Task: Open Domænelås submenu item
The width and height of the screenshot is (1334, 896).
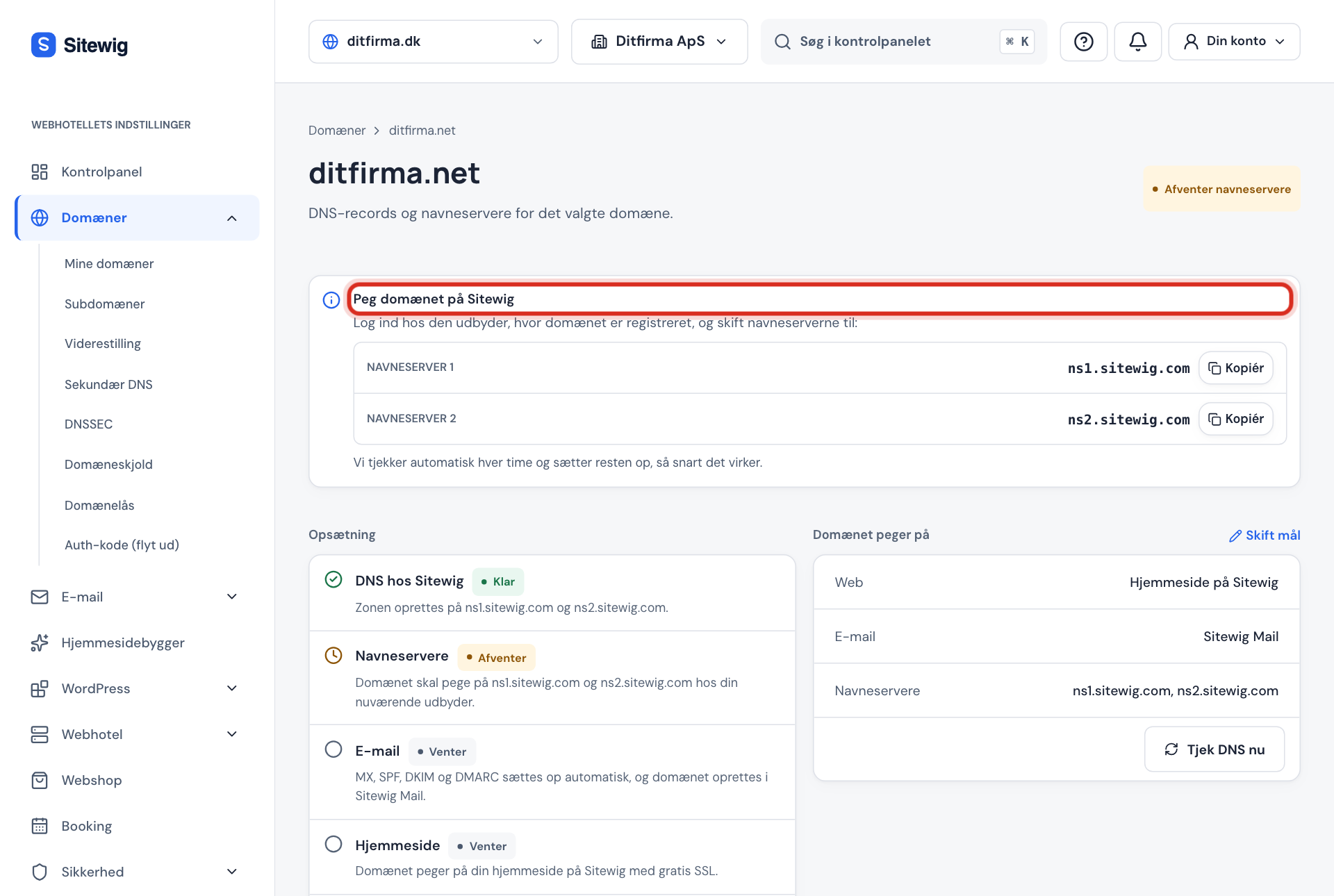Action: [99, 506]
